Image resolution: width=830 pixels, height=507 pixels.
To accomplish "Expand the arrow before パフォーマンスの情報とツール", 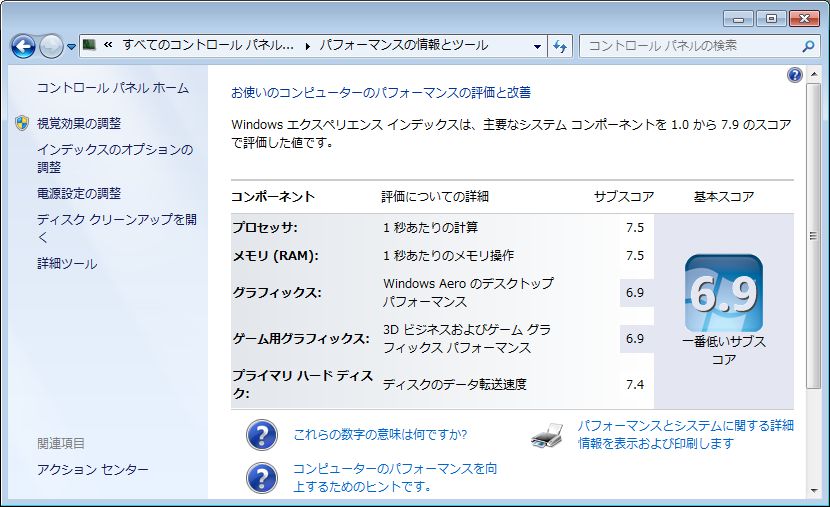I will (308, 46).
